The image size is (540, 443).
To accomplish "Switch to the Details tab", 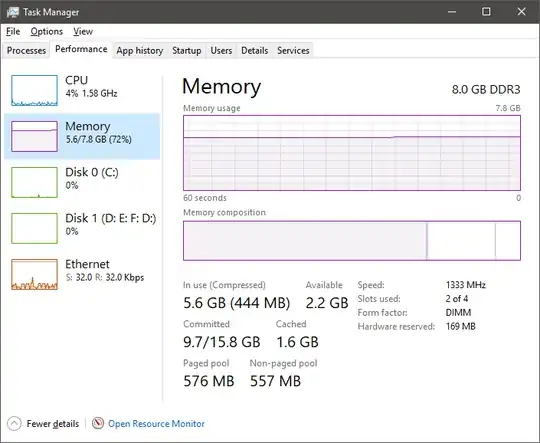I will (x=255, y=50).
